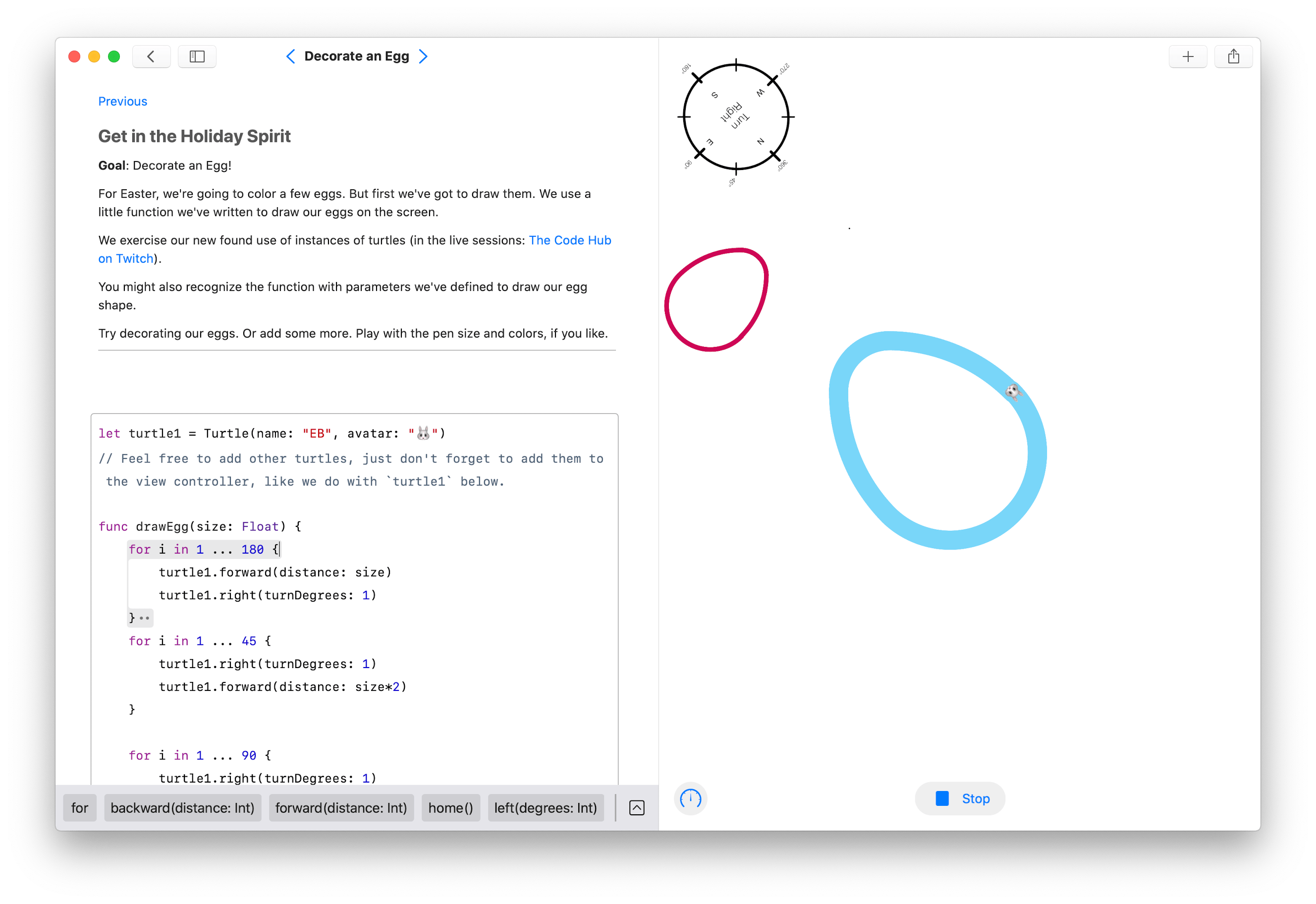Open the execution speed gauge icon
This screenshot has width=1316, height=904.
coord(690,798)
